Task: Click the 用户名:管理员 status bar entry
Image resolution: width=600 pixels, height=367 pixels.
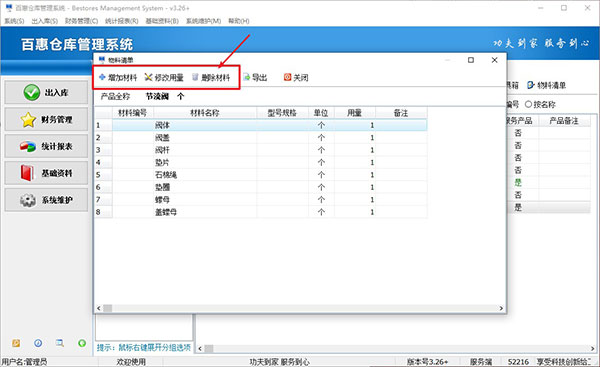Action: coord(24,362)
